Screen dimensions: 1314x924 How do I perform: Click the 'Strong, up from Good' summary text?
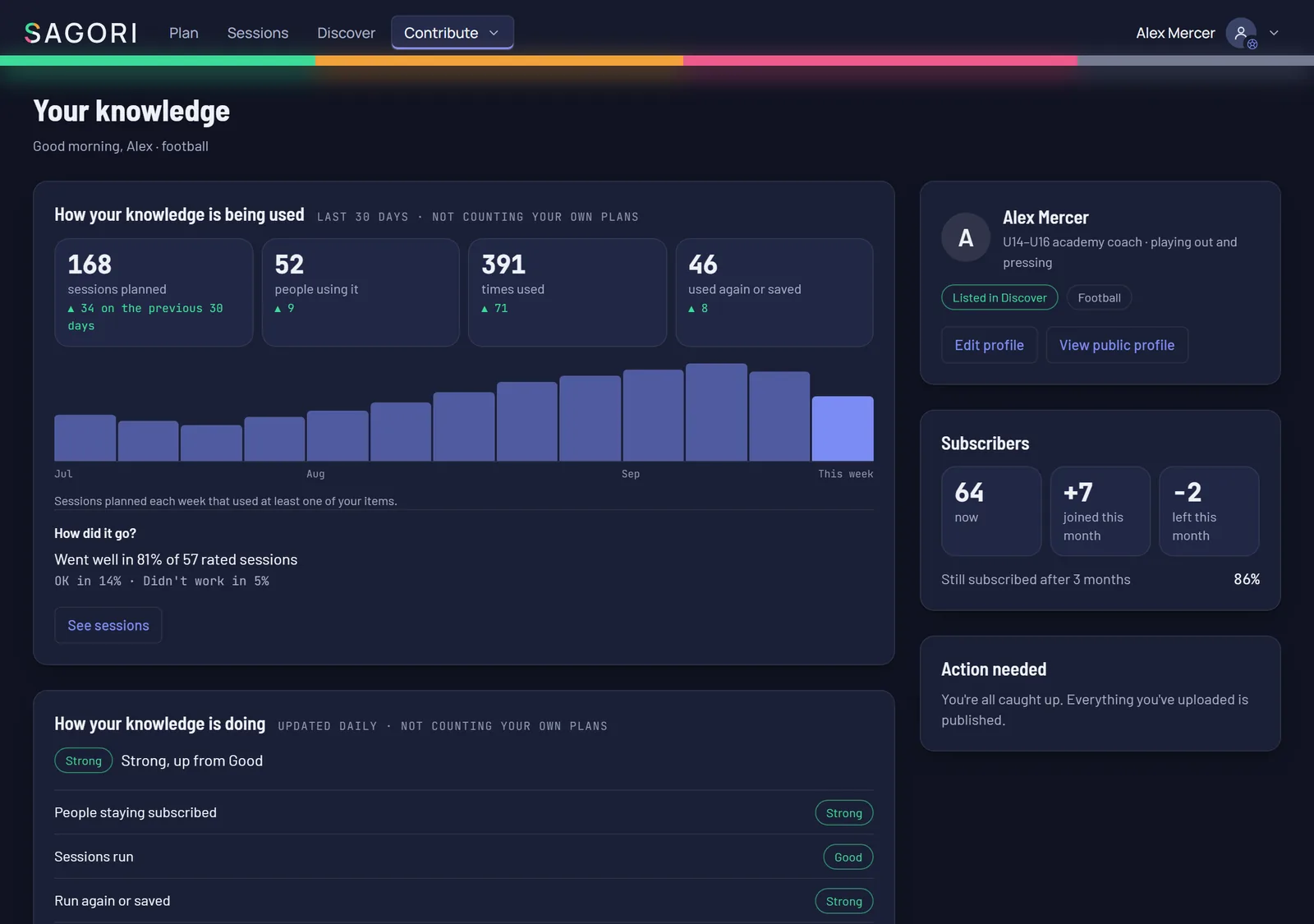[x=192, y=761]
